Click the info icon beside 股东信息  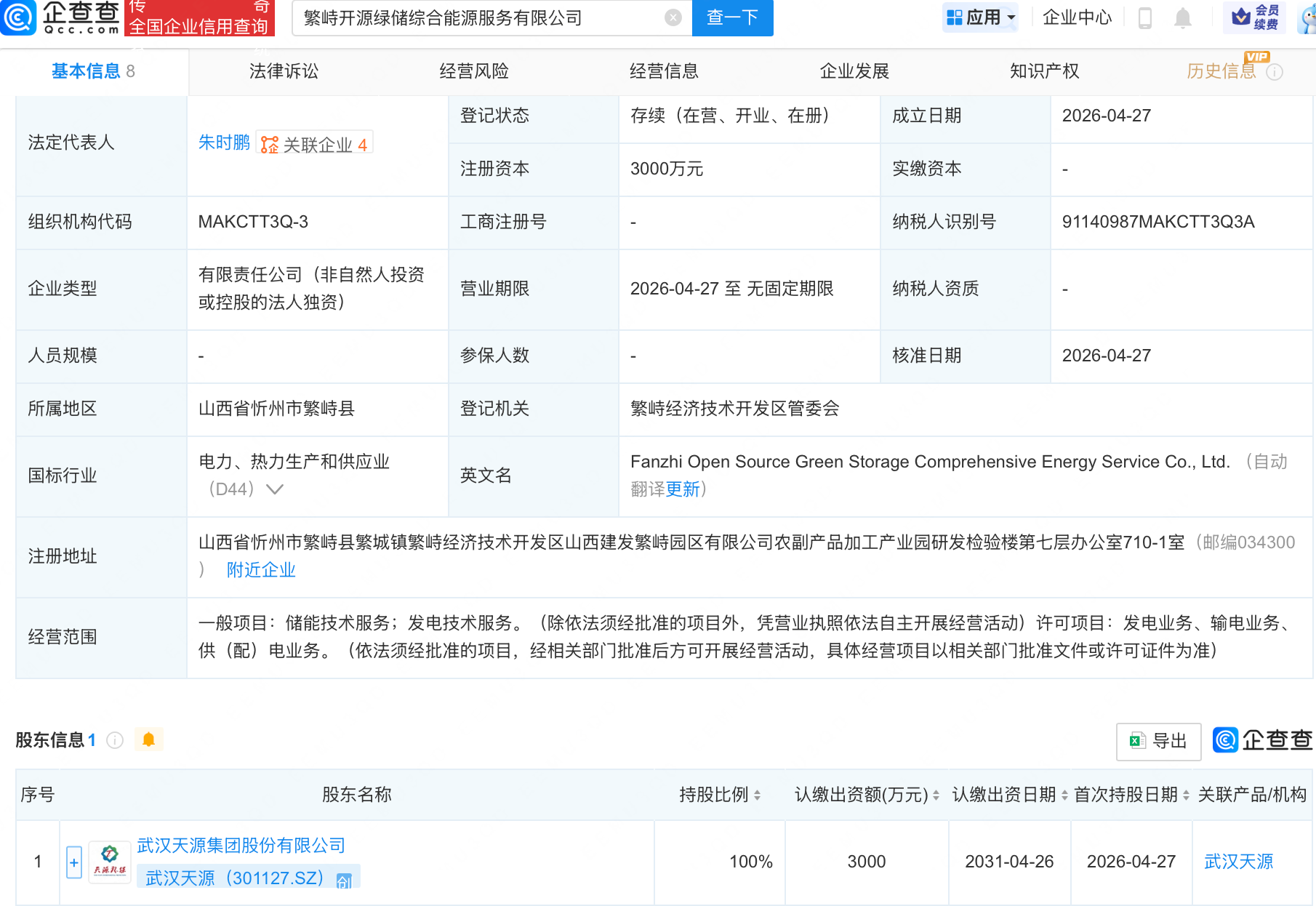115,740
